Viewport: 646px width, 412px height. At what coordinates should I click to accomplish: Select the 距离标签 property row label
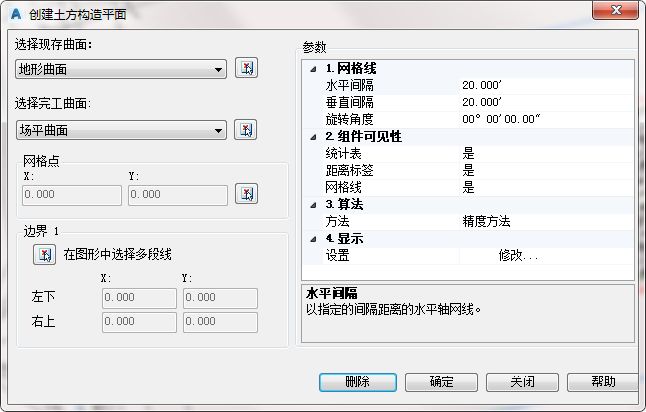pyautogui.click(x=349, y=171)
